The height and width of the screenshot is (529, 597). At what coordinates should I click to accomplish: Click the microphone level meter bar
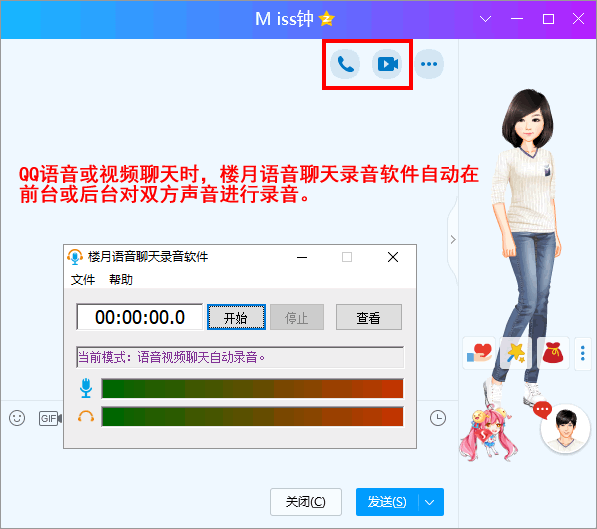pyautogui.click(x=252, y=388)
